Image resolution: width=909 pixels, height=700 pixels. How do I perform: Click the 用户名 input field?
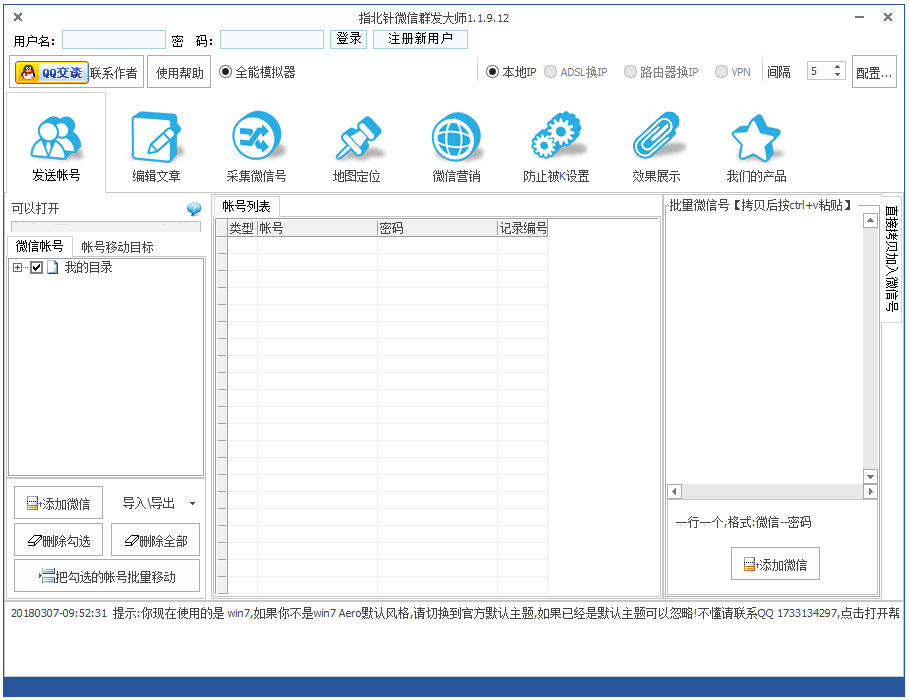pyautogui.click(x=113, y=39)
